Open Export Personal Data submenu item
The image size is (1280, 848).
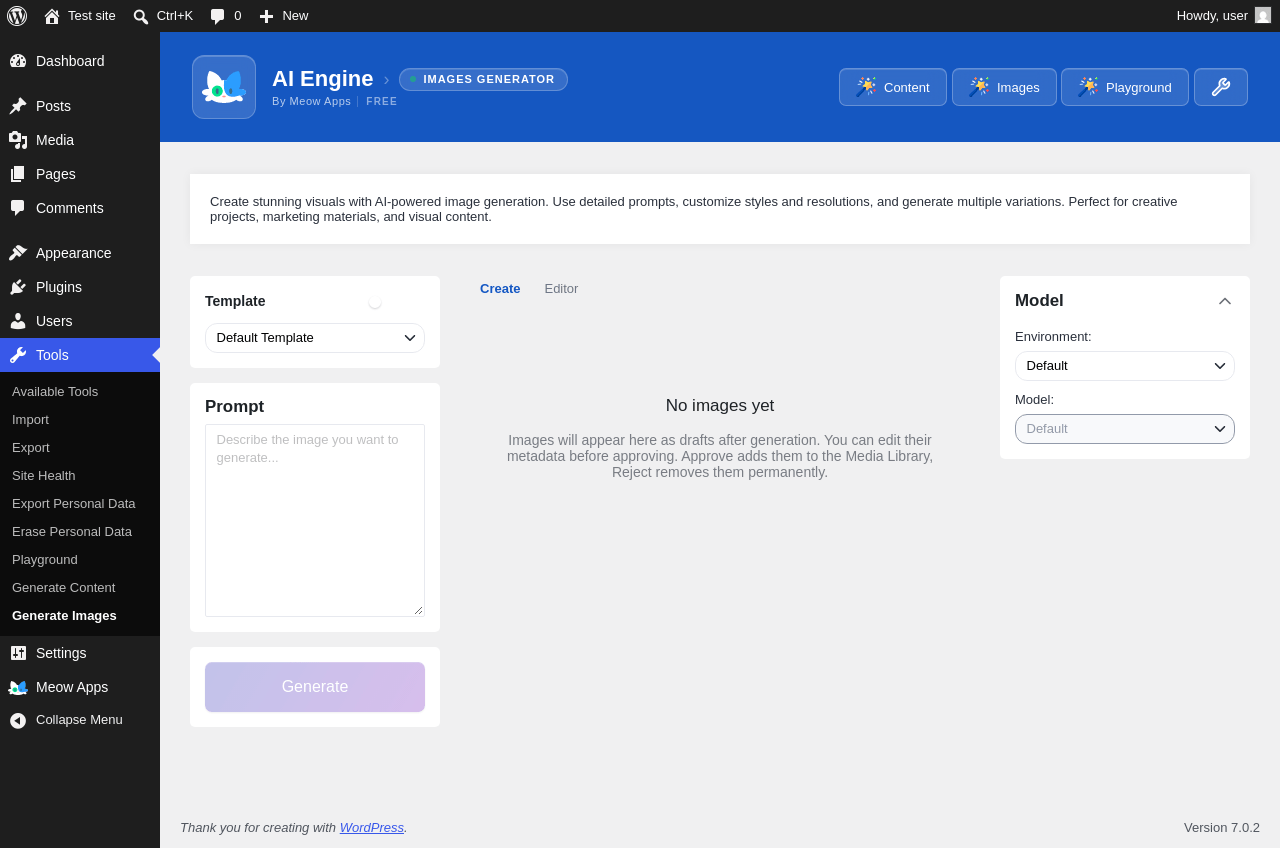click(x=74, y=504)
